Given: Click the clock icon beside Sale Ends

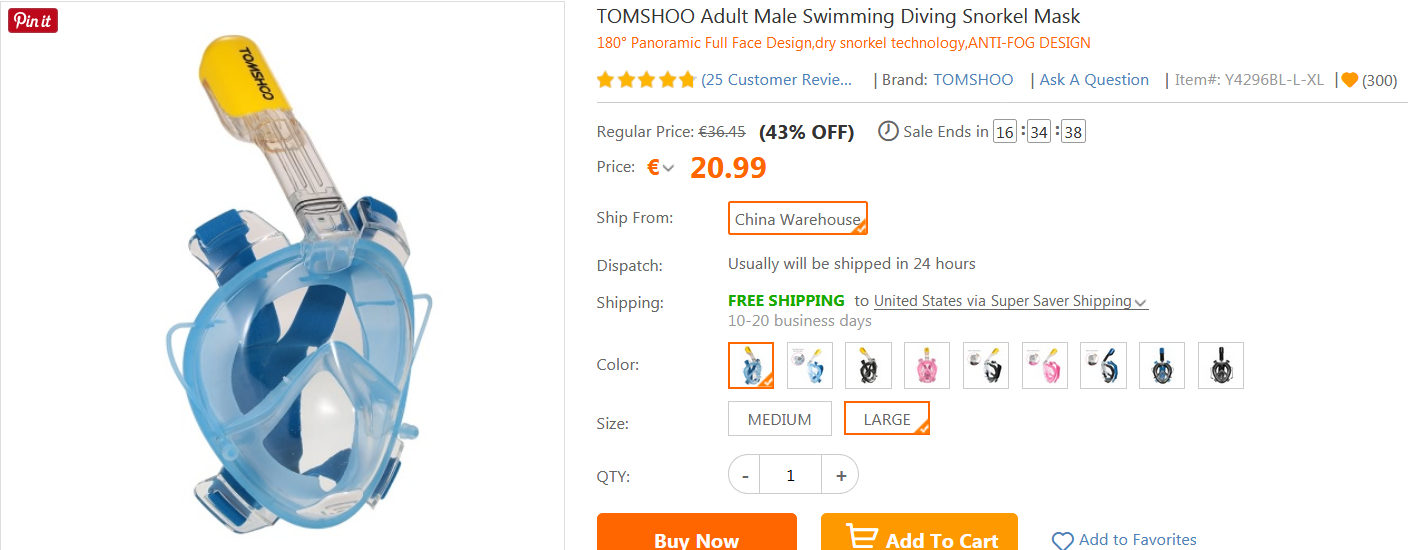Looking at the screenshot, I should 888,131.
